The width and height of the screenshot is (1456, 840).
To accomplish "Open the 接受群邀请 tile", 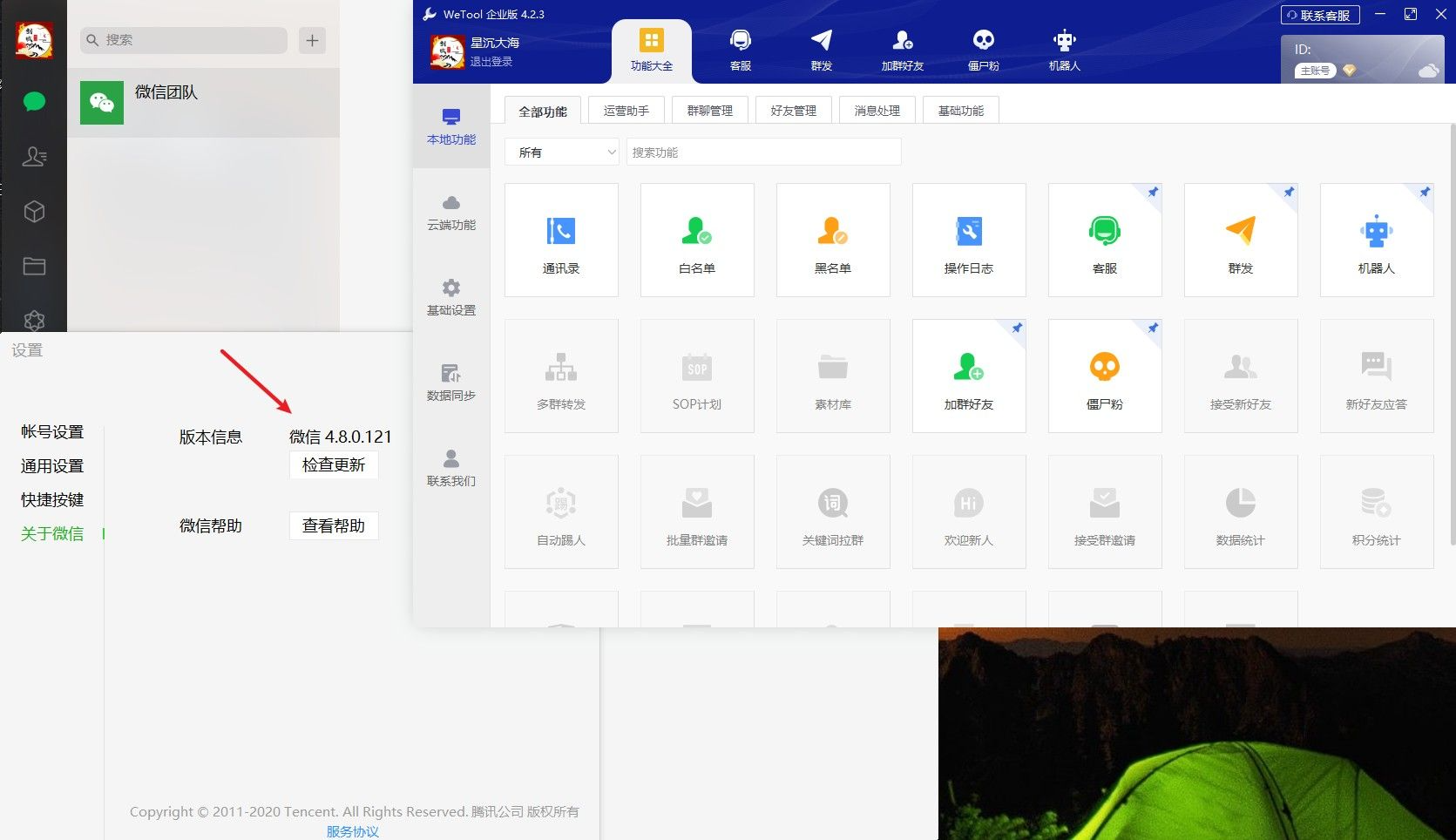I will (1105, 511).
